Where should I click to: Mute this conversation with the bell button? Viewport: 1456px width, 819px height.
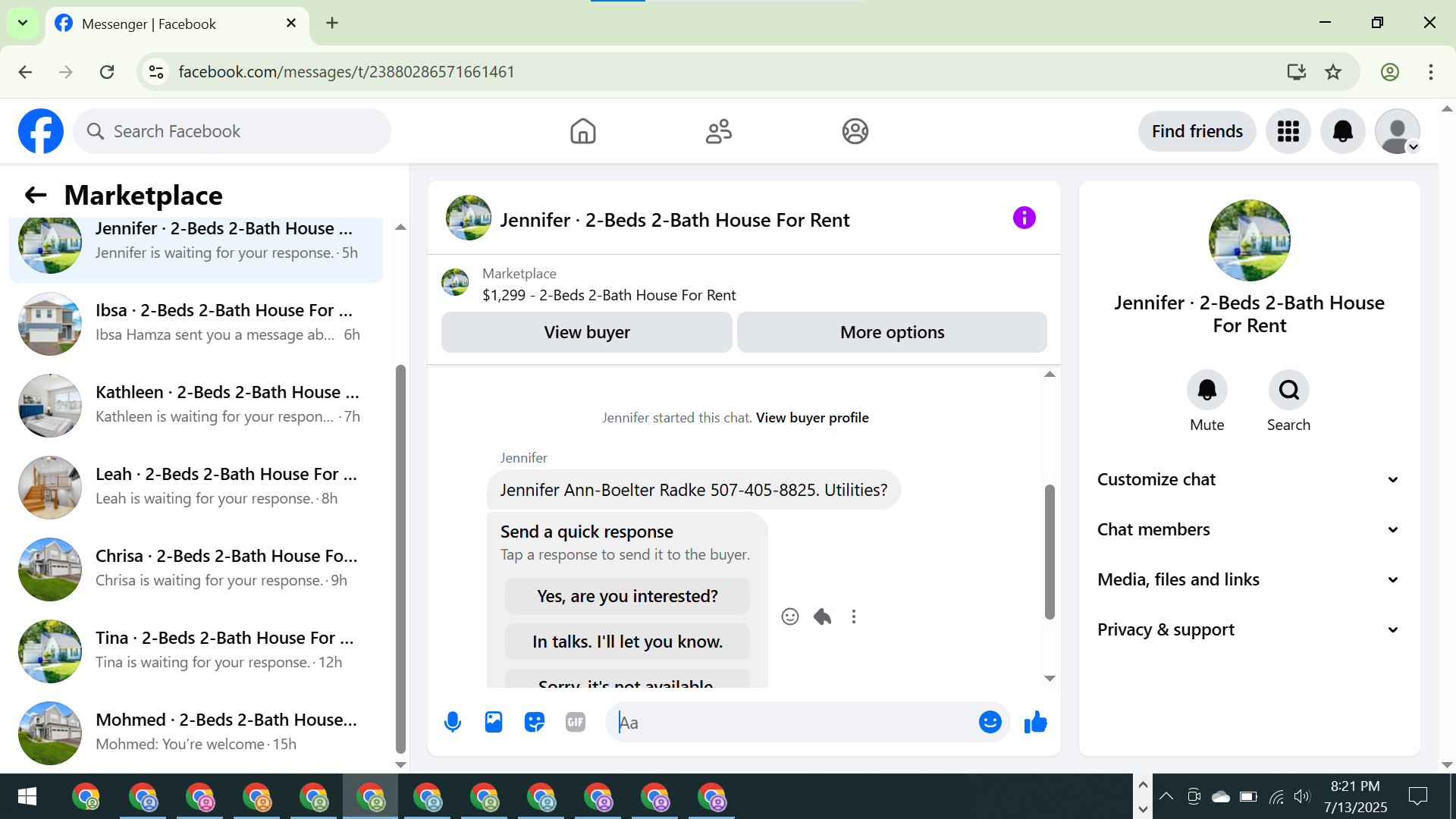pyautogui.click(x=1207, y=391)
